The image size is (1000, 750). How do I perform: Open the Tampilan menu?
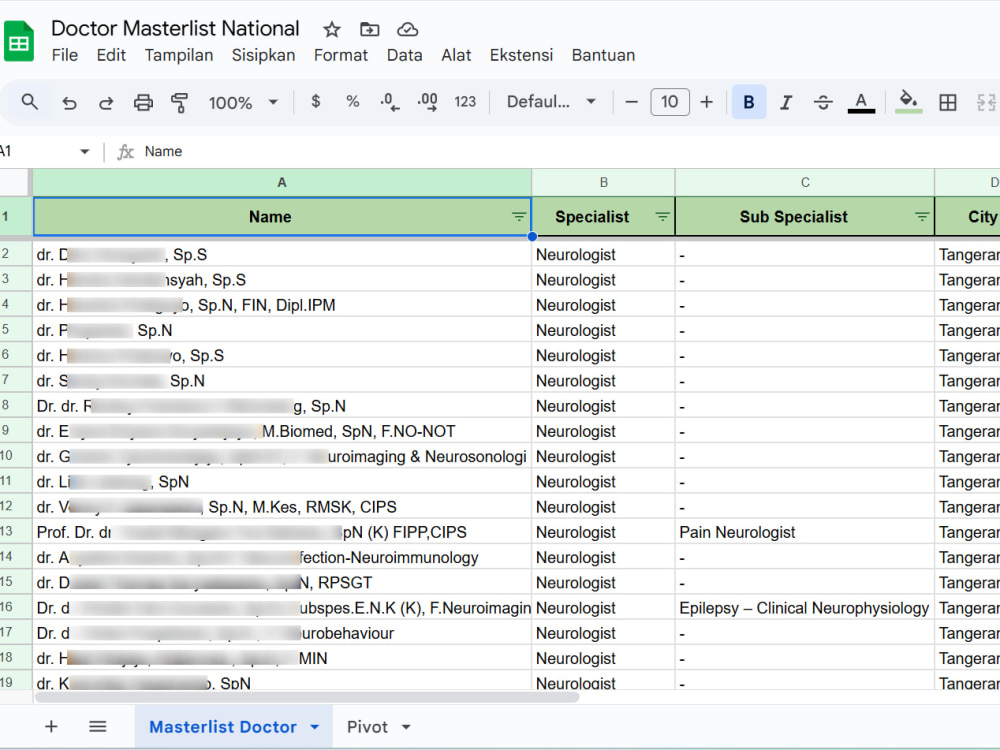point(179,55)
